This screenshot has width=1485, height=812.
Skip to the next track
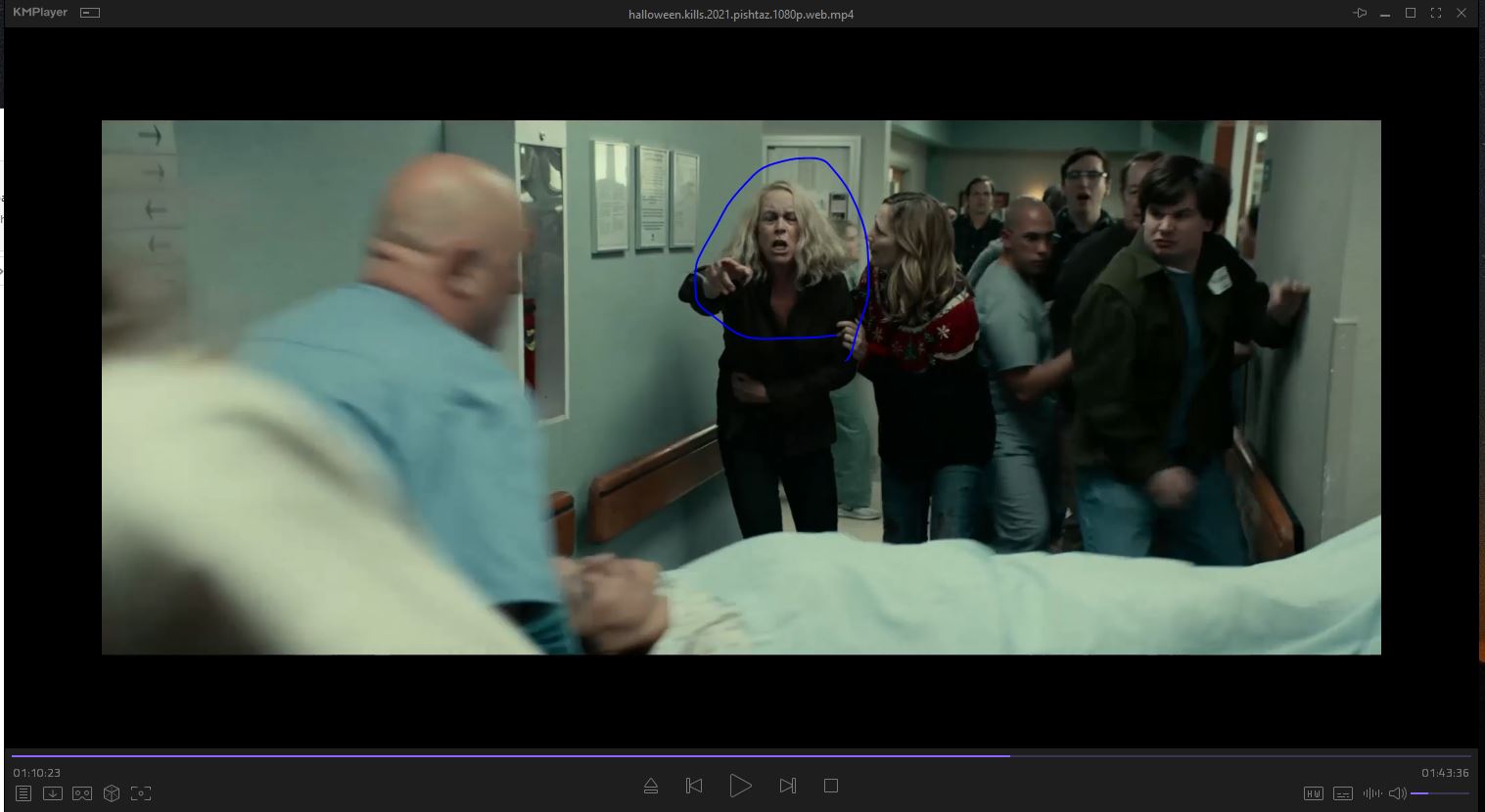tap(787, 786)
